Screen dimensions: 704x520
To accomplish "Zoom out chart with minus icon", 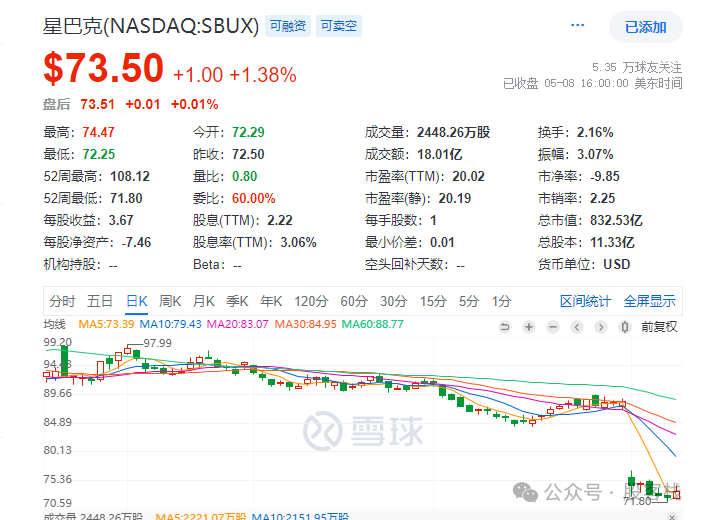I will (553, 327).
